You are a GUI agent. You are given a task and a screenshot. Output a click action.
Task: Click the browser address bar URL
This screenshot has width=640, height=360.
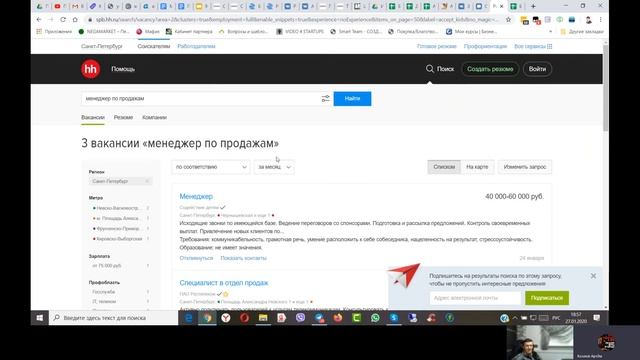pos(297,20)
